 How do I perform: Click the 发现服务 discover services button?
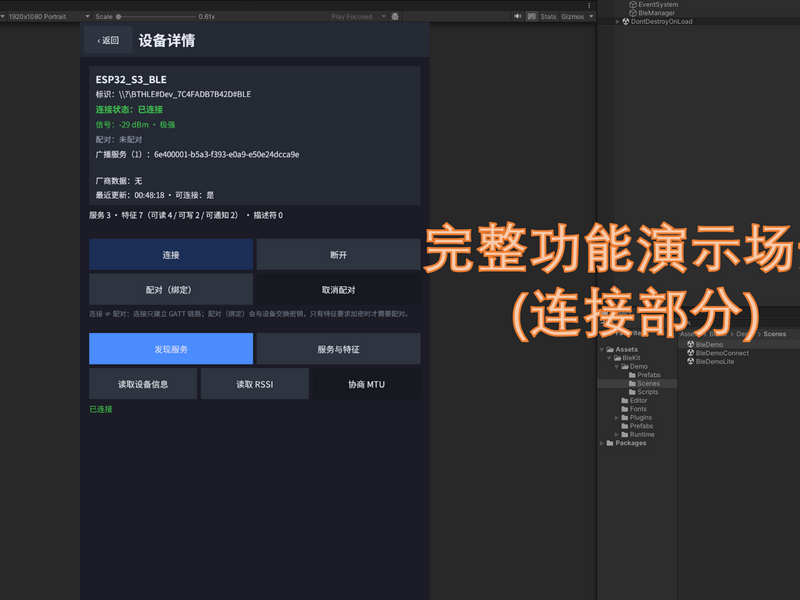[x=171, y=349]
